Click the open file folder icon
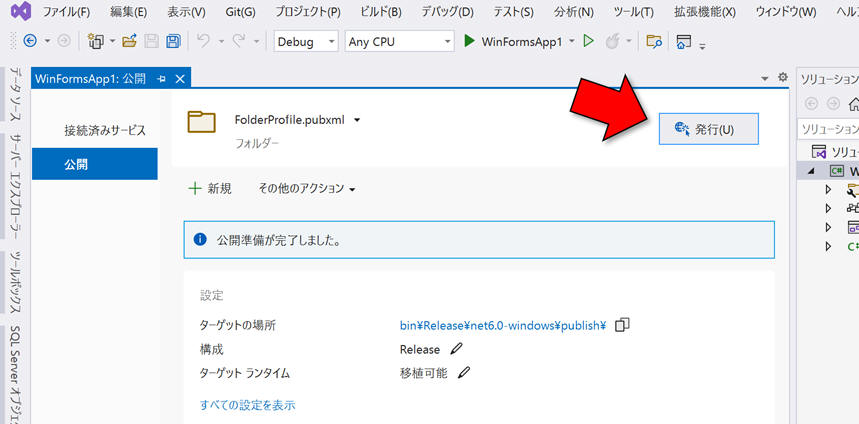The height and width of the screenshot is (424, 859). coord(130,42)
